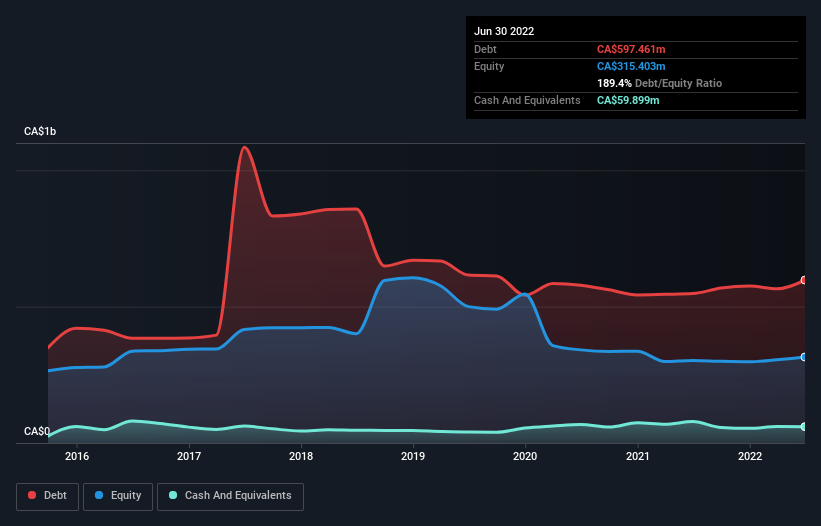Select the teal Cash endpoint marker on chart
This screenshot has width=821, height=526.
point(804,427)
